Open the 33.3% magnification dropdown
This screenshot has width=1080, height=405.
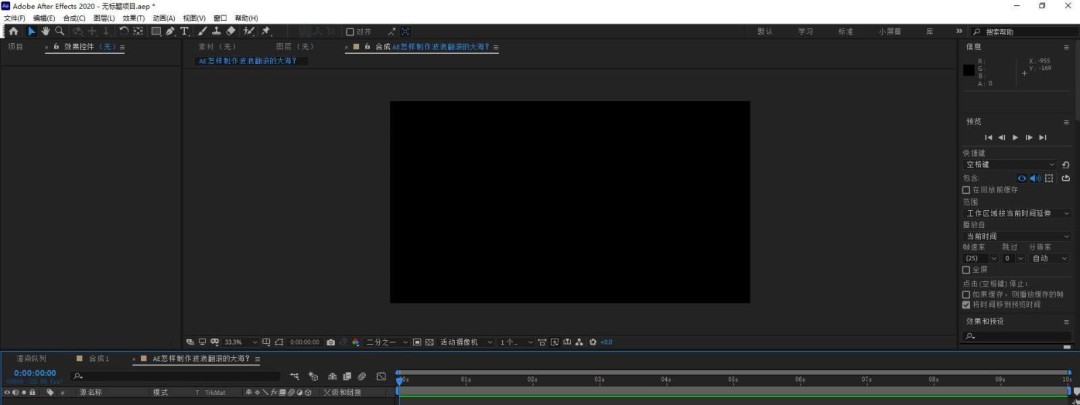[240, 342]
